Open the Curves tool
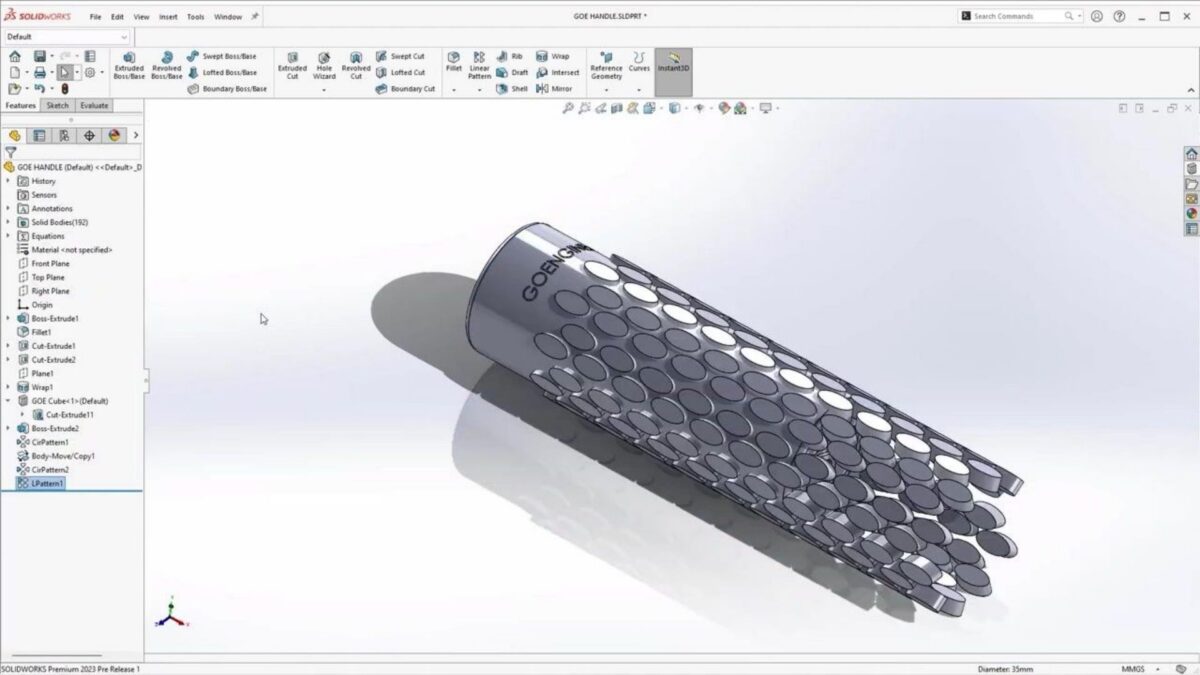The image size is (1200, 675). tap(639, 62)
